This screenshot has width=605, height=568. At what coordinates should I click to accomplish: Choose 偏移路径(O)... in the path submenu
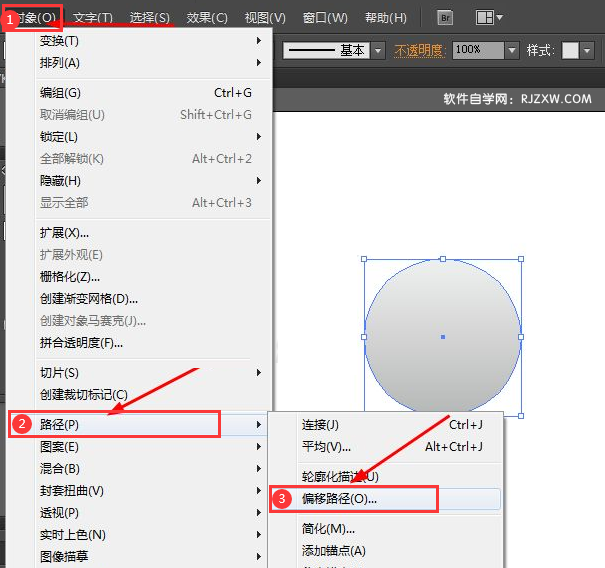click(x=386, y=499)
